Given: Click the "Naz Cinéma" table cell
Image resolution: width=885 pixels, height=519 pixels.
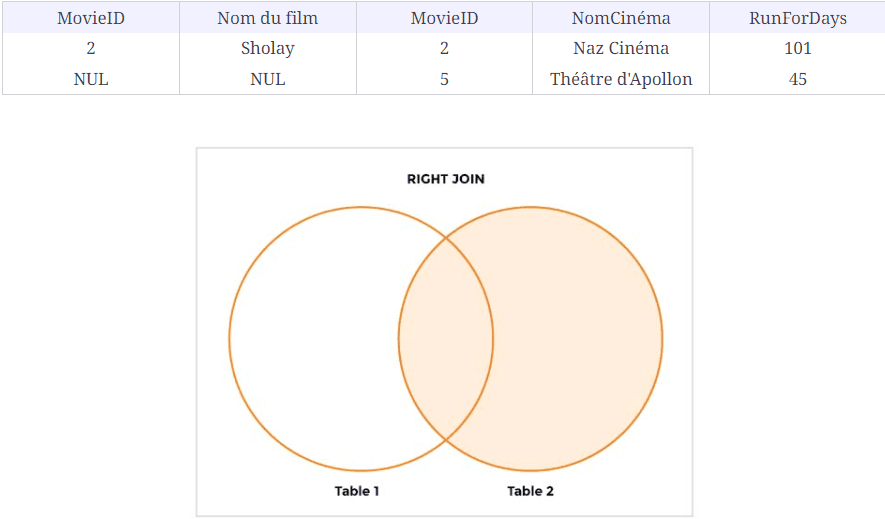Looking at the screenshot, I should click(x=621, y=48).
